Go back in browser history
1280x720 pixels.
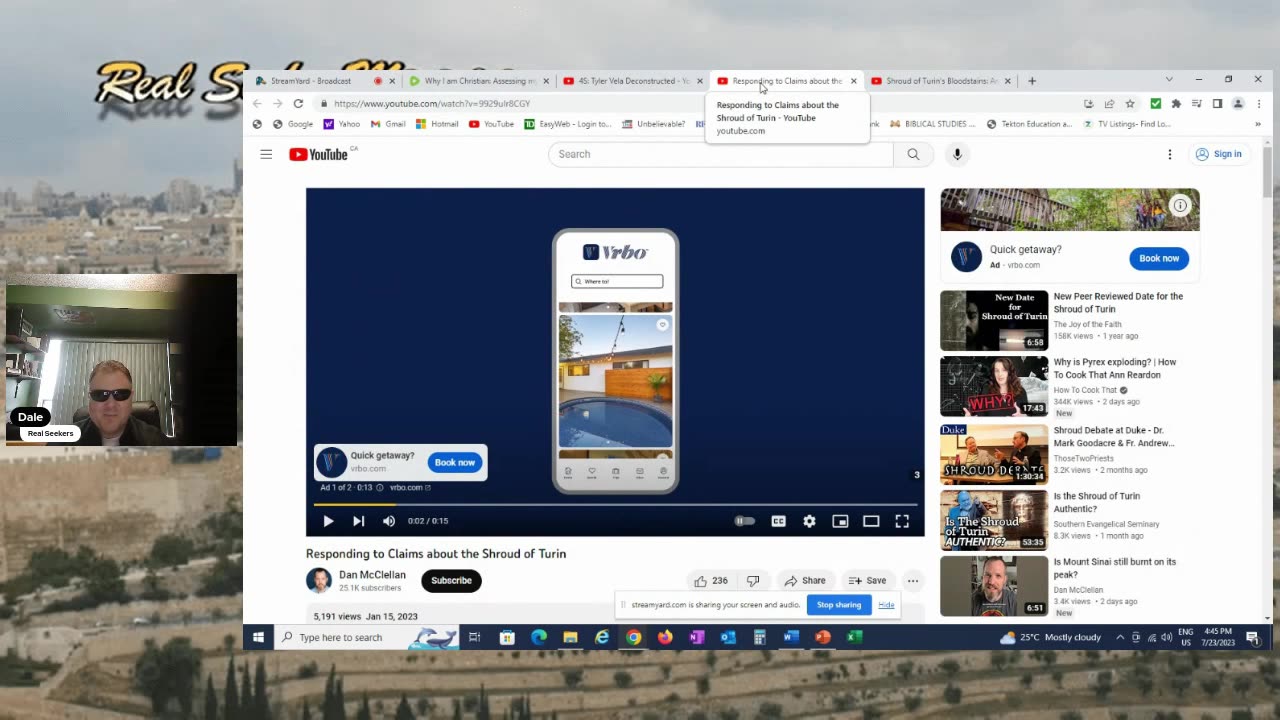pyautogui.click(x=257, y=103)
